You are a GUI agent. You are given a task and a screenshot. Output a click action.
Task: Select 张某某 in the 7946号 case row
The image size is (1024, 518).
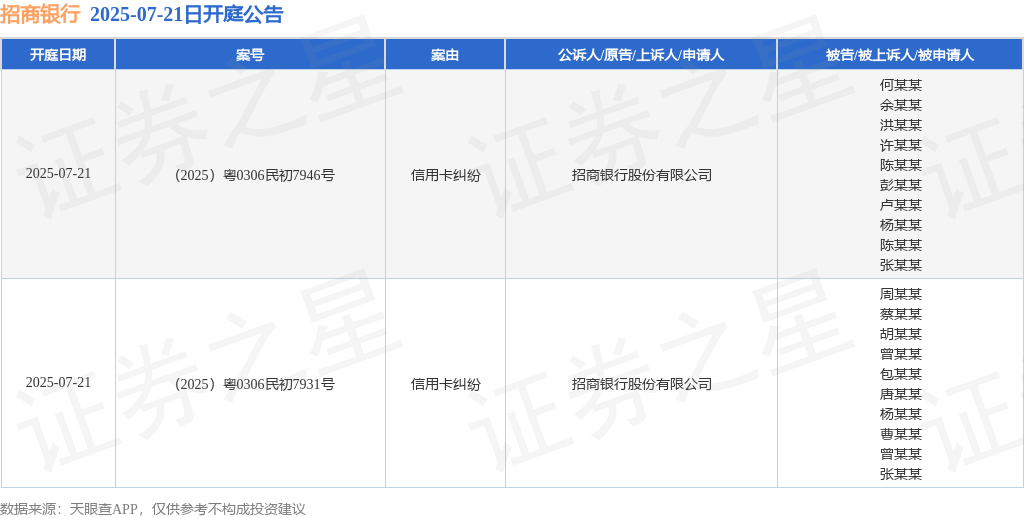pos(901,265)
